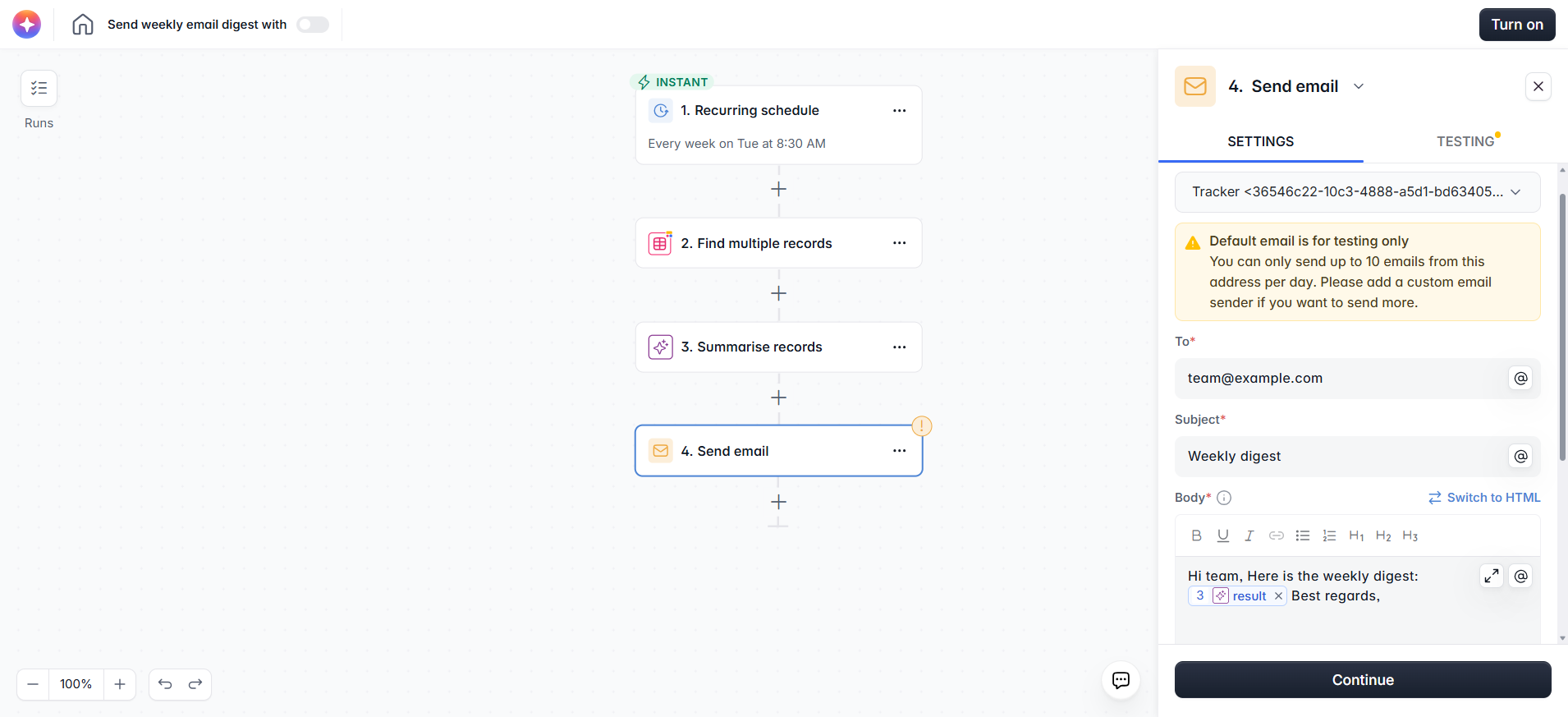Add a step after Summarise records
The height and width of the screenshot is (717, 1568).
pyautogui.click(x=779, y=398)
